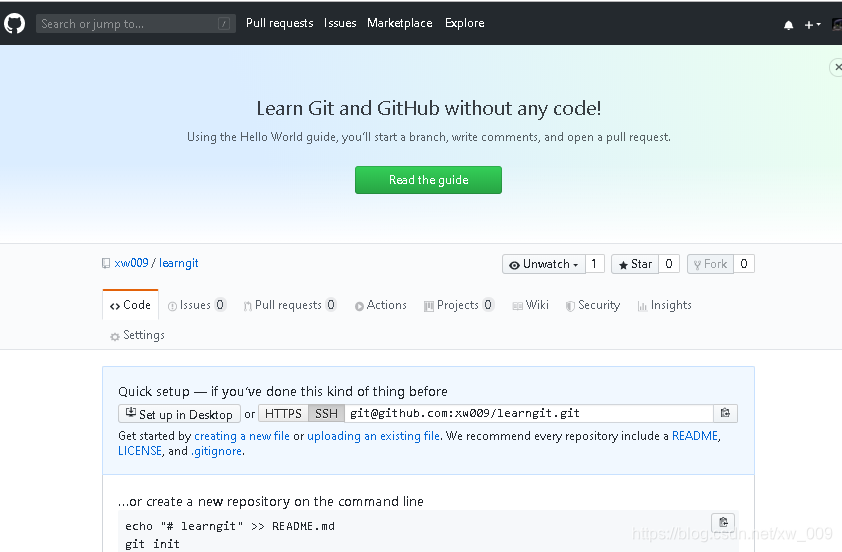
Task: Copy the command line snippet to clipboard
Action: coord(723,522)
